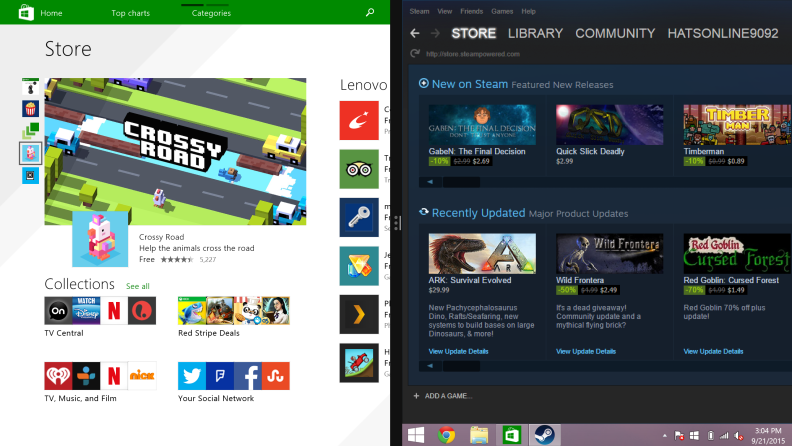Open the Crossy Road featured banner
Image resolution: width=792 pixels, height=446 pixels.
[175, 152]
